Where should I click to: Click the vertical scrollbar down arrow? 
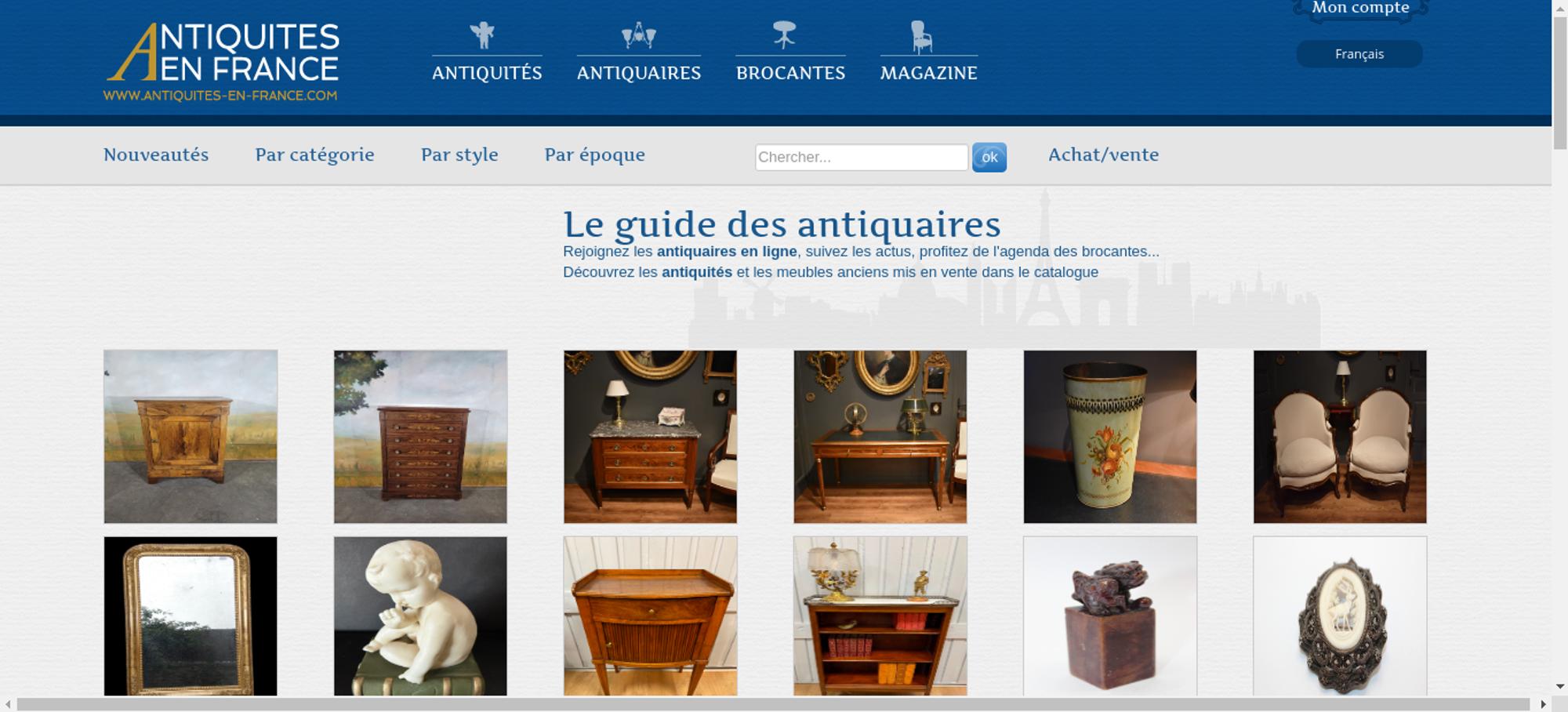point(1559,686)
